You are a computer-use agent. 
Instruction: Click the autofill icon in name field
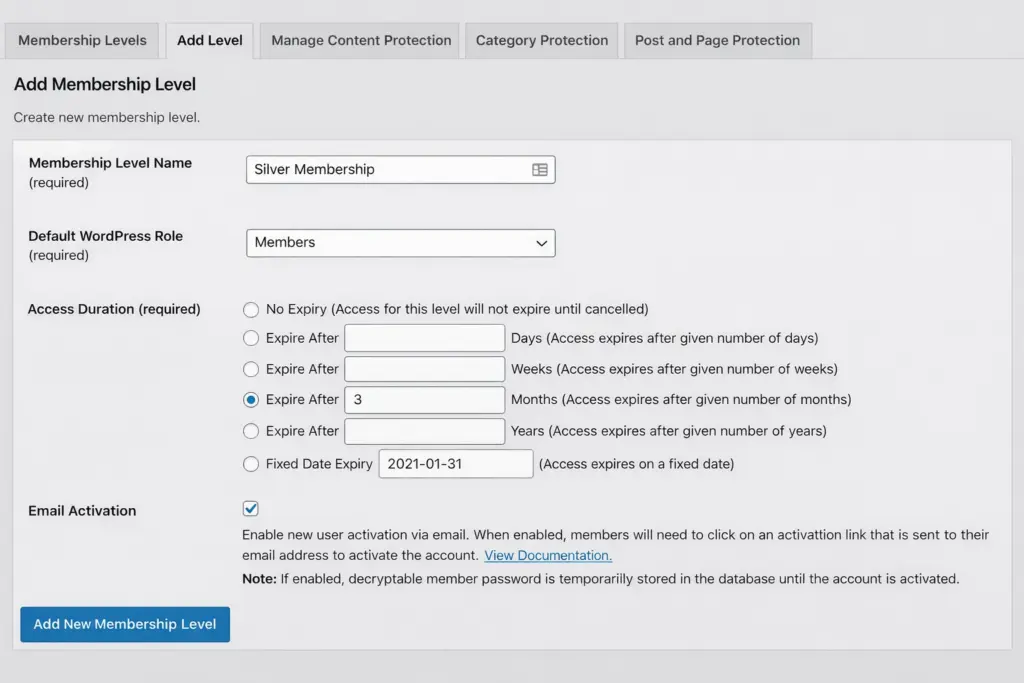pos(540,170)
